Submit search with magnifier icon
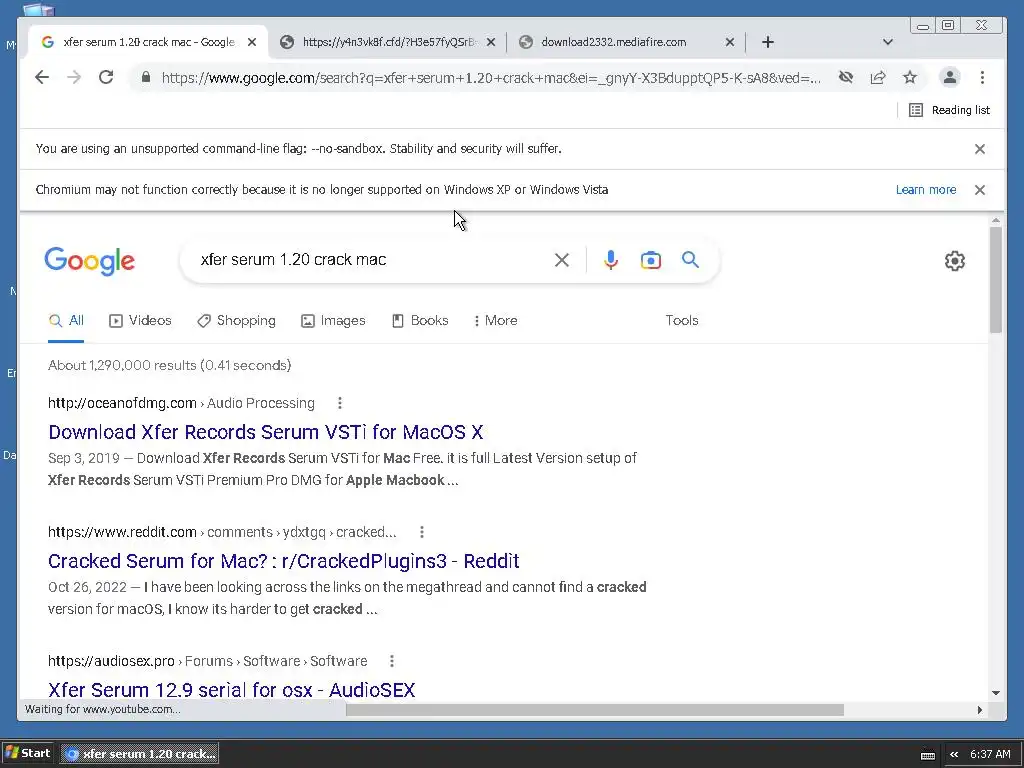This screenshot has height=768, width=1024. [x=690, y=260]
